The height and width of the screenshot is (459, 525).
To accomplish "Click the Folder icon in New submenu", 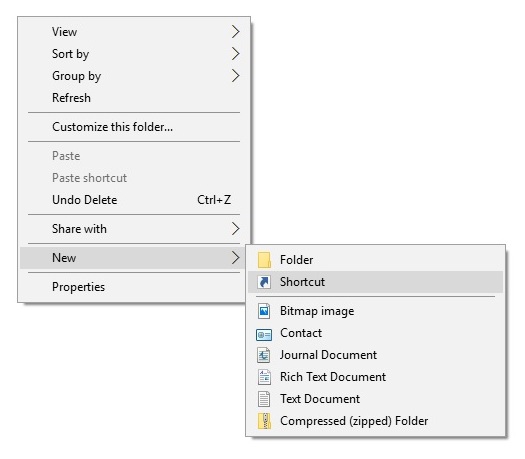I will tap(264, 260).
